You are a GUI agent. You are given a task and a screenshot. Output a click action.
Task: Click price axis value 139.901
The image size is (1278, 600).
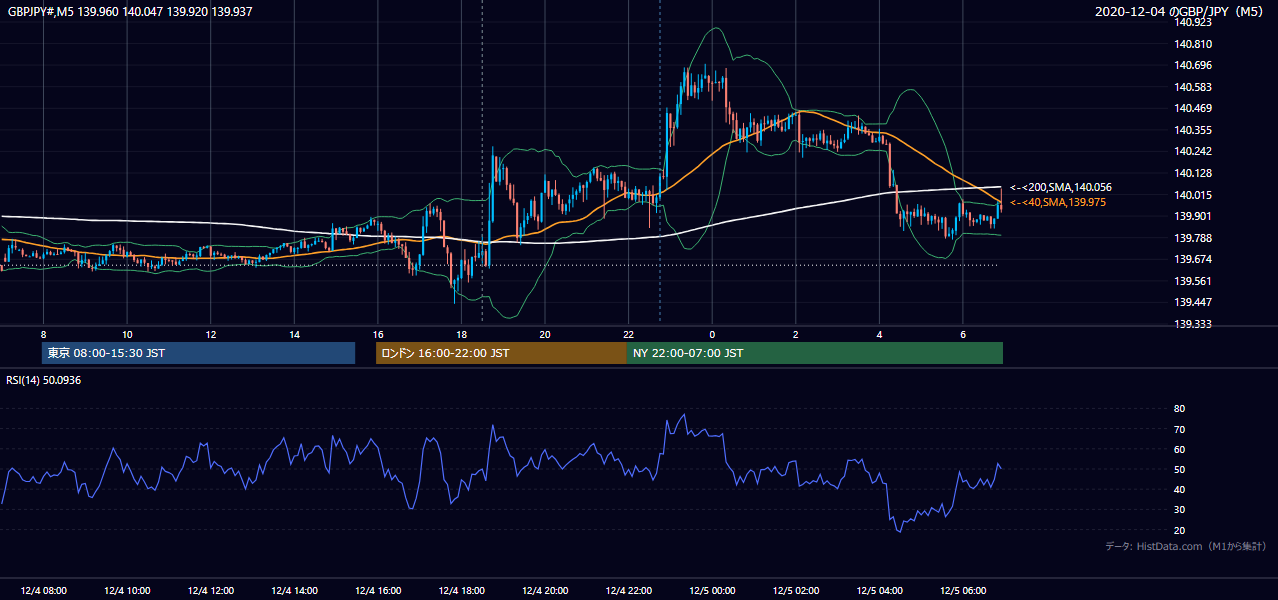click(x=1194, y=216)
